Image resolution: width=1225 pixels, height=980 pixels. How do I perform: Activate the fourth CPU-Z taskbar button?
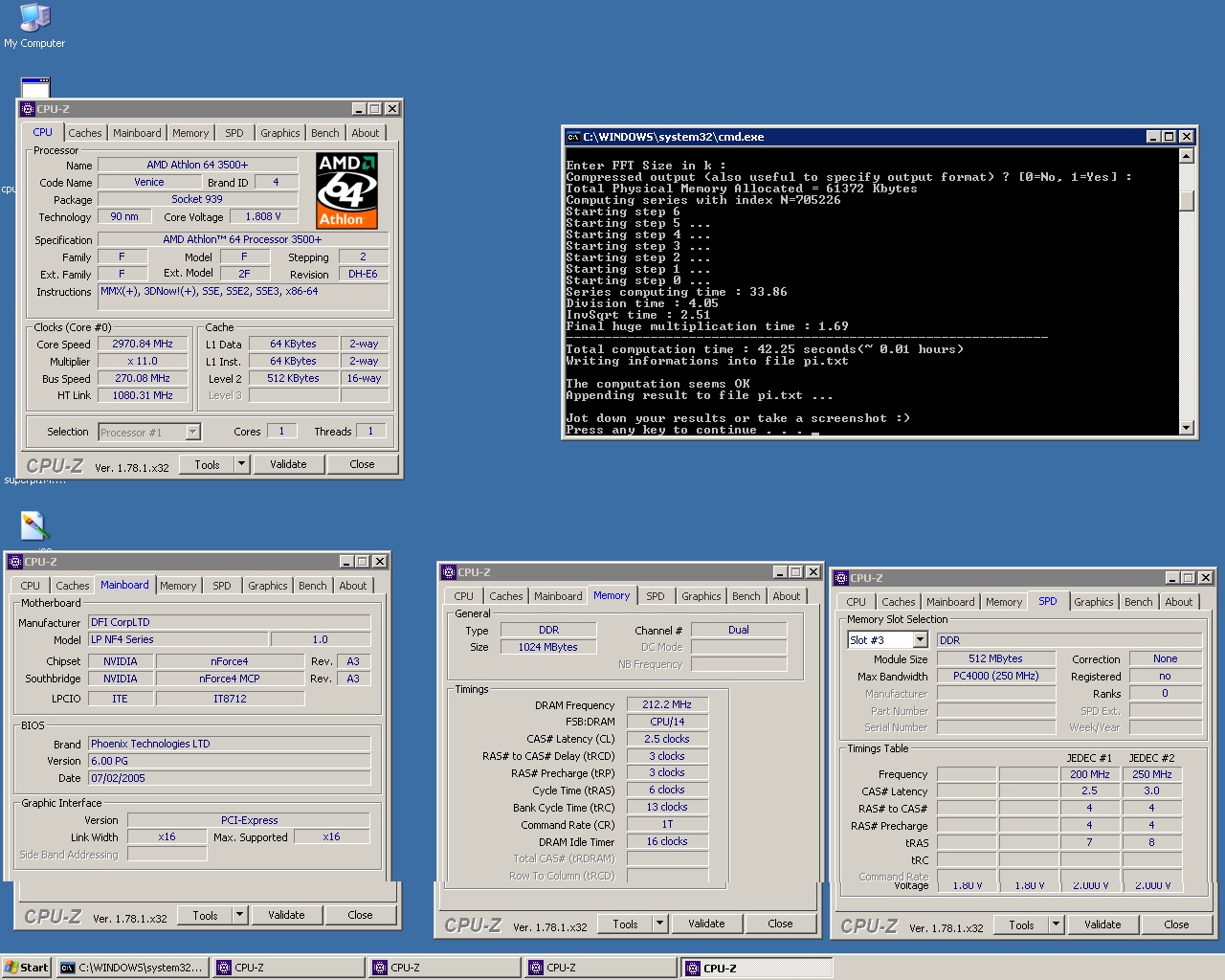coord(757,968)
